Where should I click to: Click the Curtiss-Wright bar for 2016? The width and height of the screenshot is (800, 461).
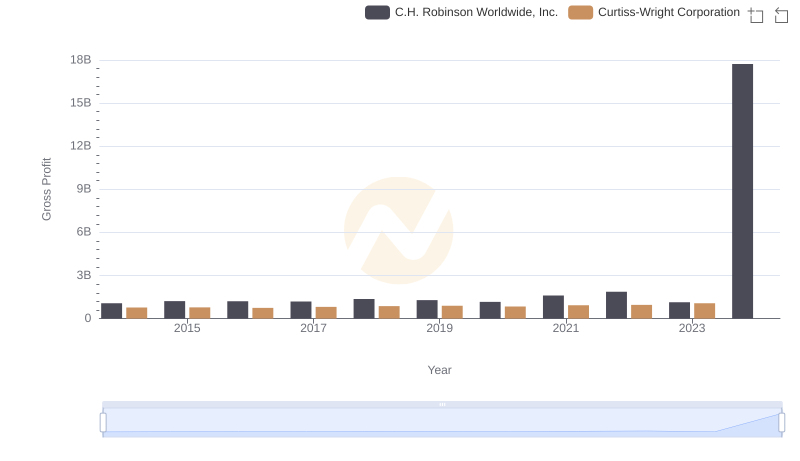point(263,313)
